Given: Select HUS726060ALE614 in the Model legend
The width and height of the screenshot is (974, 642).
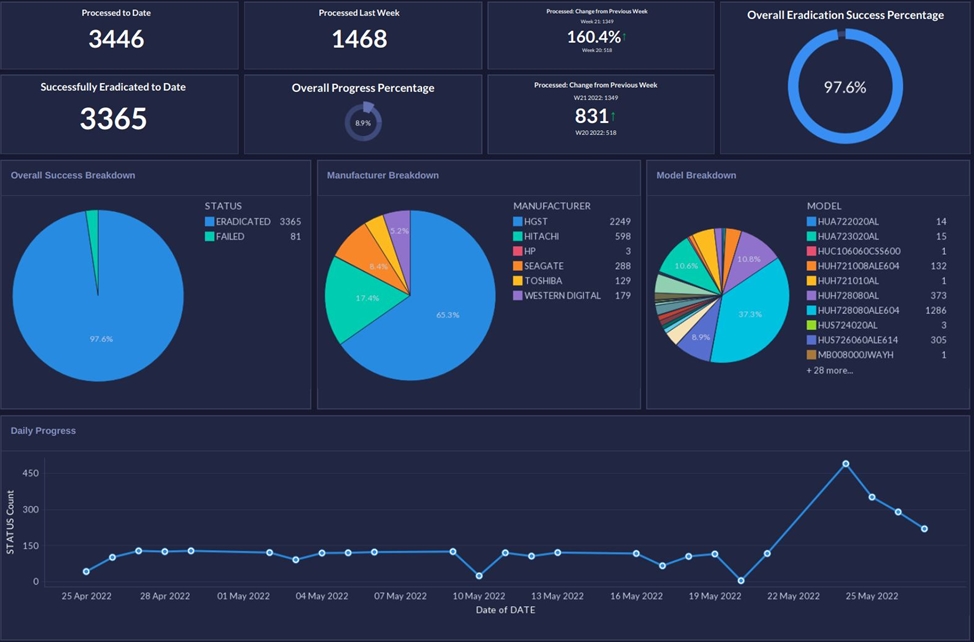Looking at the screenshot, I should pyautogui.click(x=858, y=340).
